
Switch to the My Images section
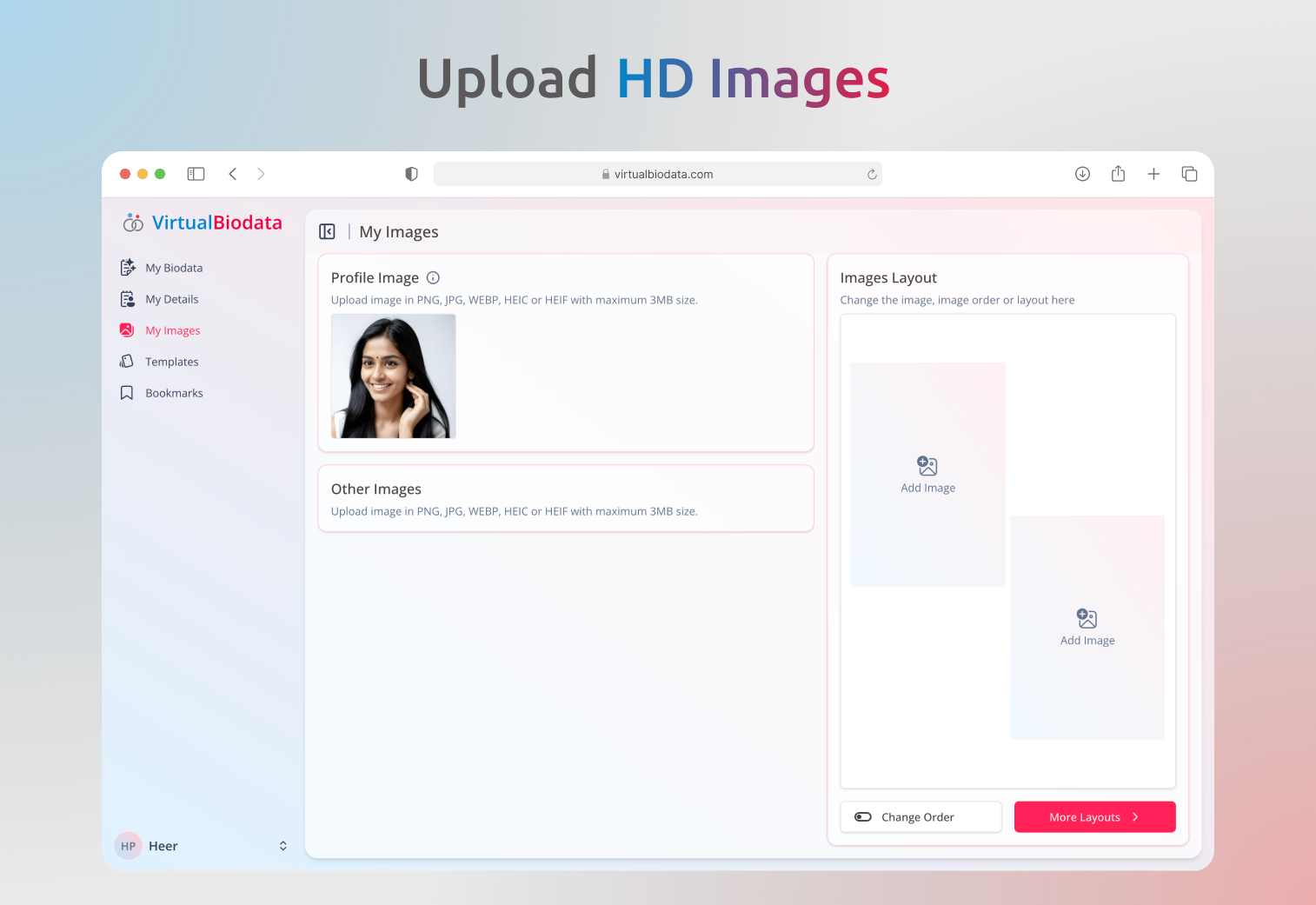click(172, 329)
